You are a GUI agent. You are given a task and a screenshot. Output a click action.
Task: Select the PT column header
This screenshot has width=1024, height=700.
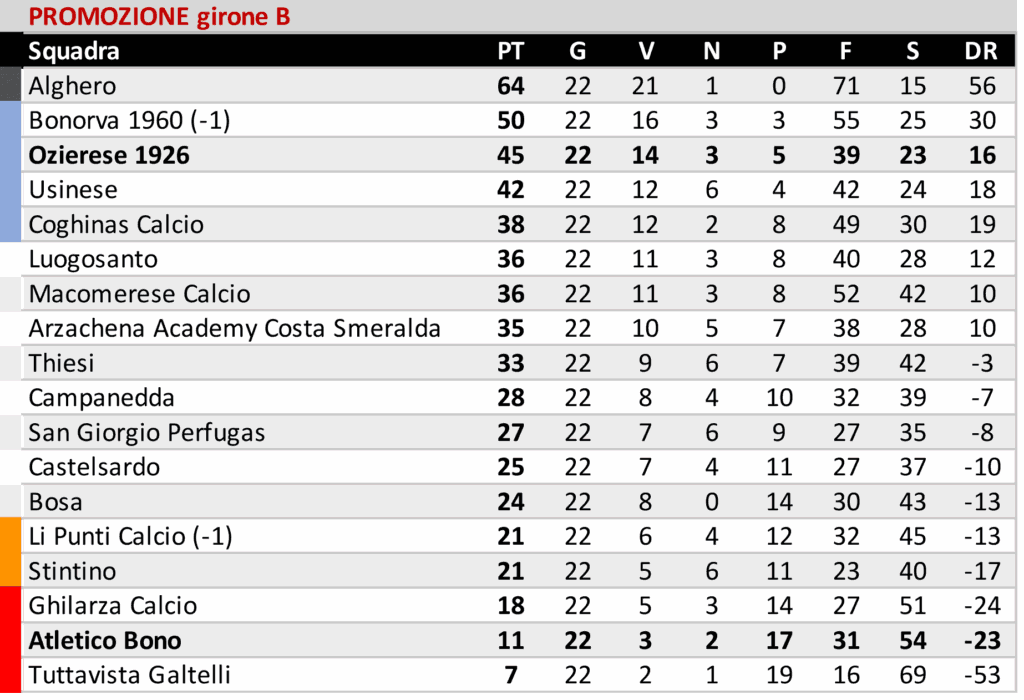click(510, 51)
